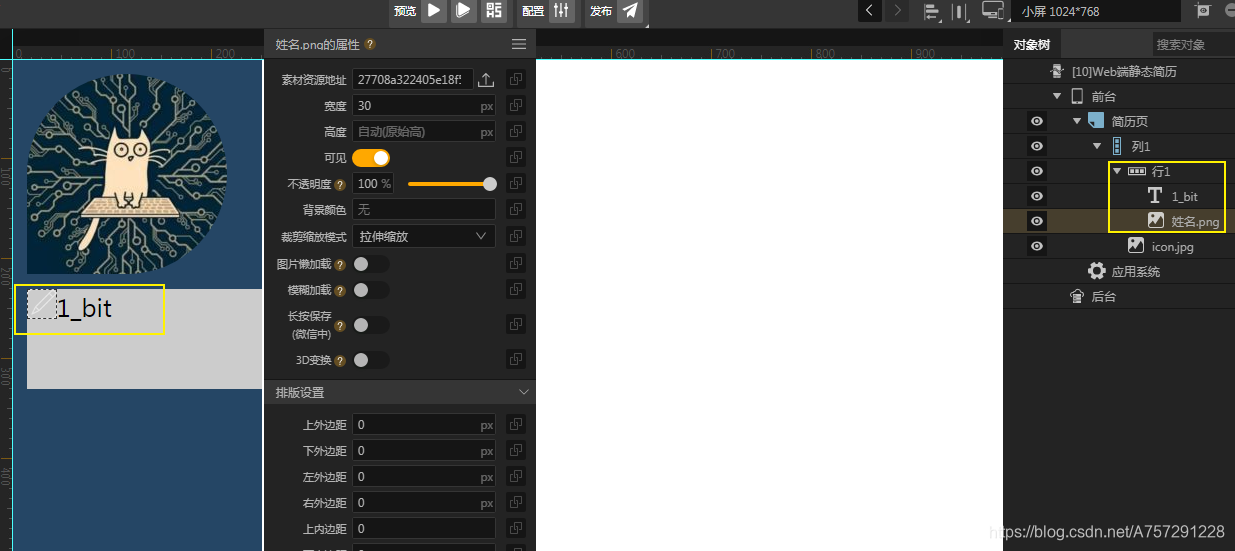
Task: Collapse the 列1 tree node
Action: click(x=1096, y=146)
